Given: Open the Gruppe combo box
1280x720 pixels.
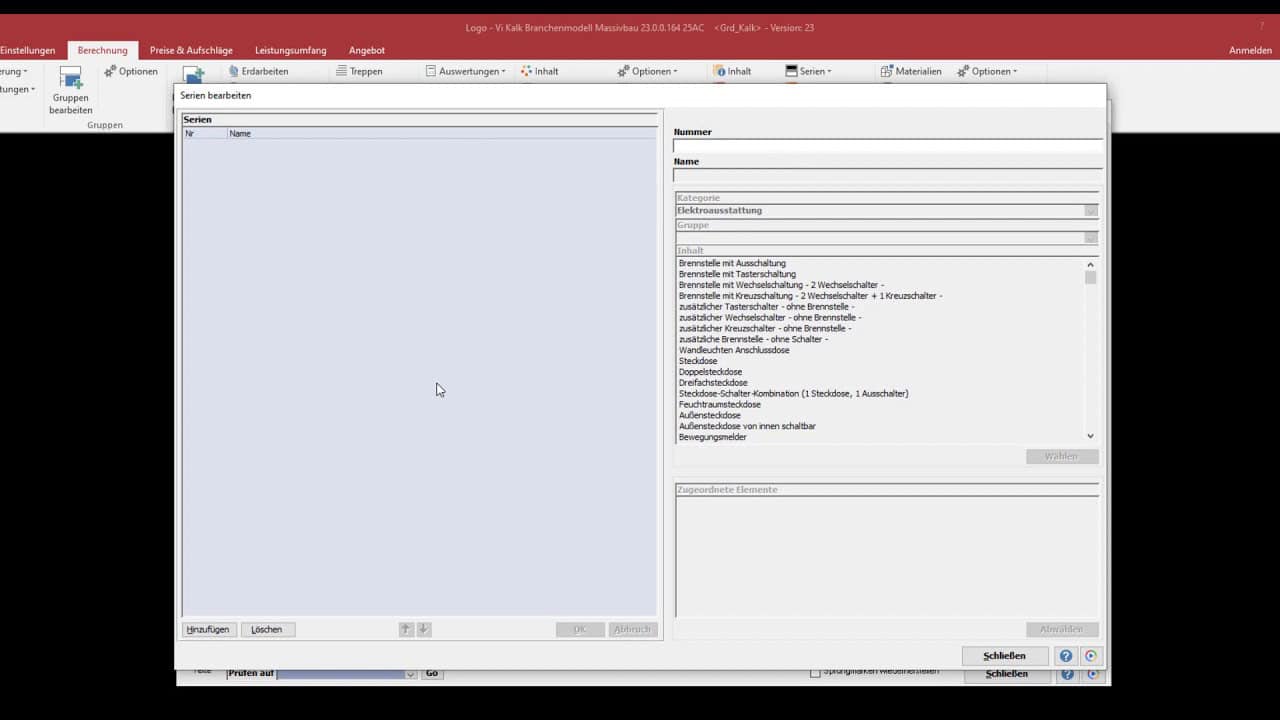Looking at the screenshot, I should point(887,237).
